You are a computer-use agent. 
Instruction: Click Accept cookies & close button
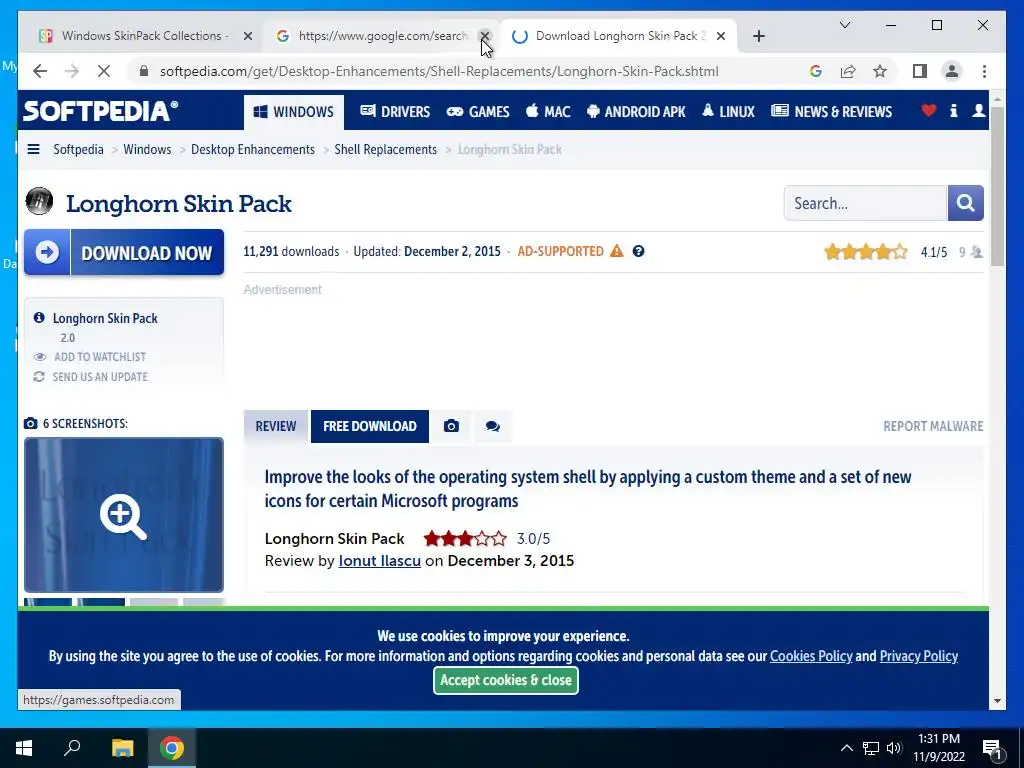505,680
